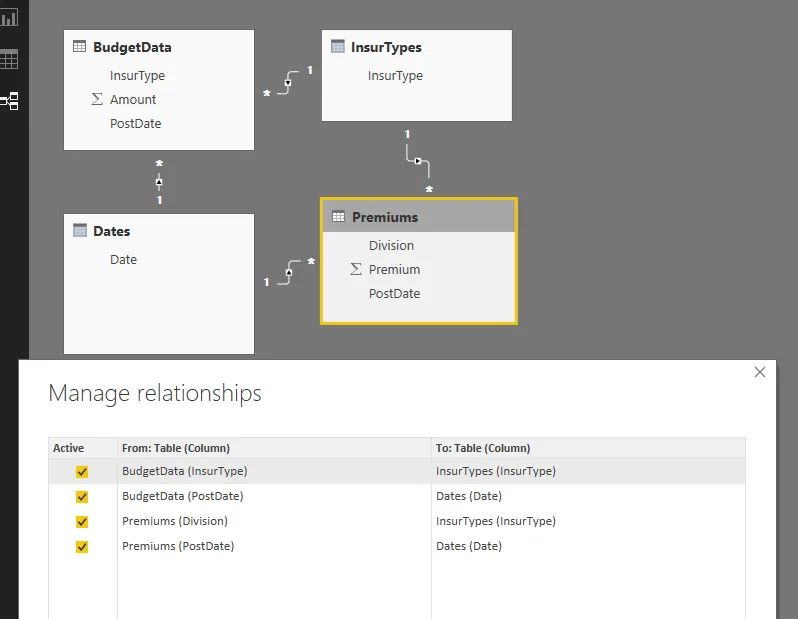The image size is (798, 619).
Task: Uncheck Active for BudgetData (InsurType) relationship
Action: pyautogui.click(x=82, y=472)
